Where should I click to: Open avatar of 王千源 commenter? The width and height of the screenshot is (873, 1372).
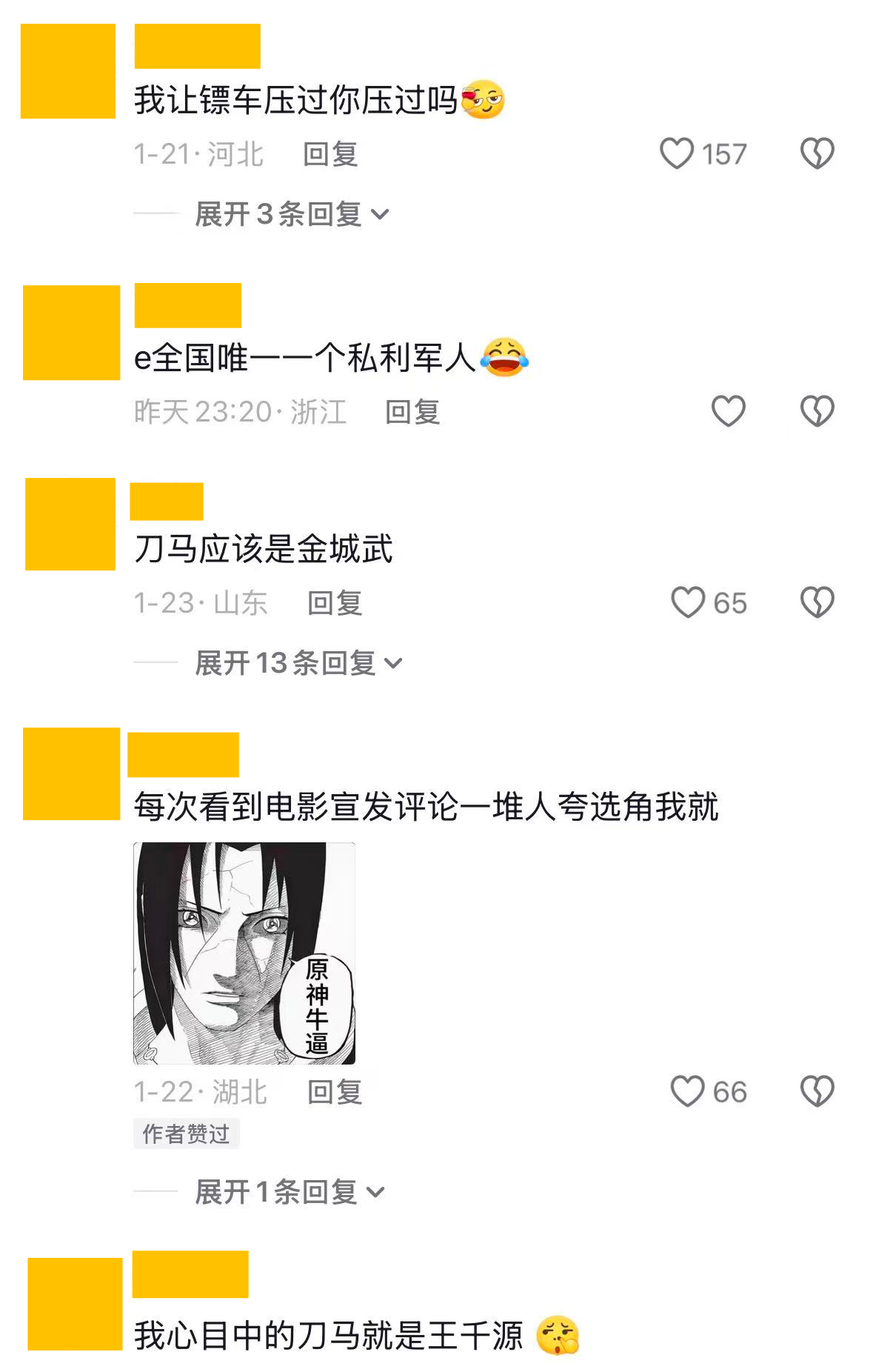[75, 1304]
